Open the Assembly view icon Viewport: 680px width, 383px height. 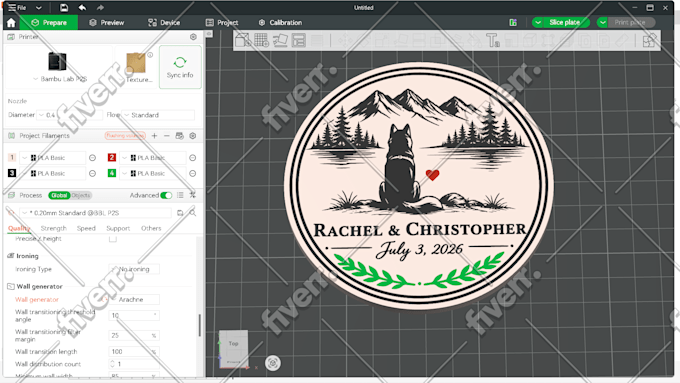click(649, 40)
